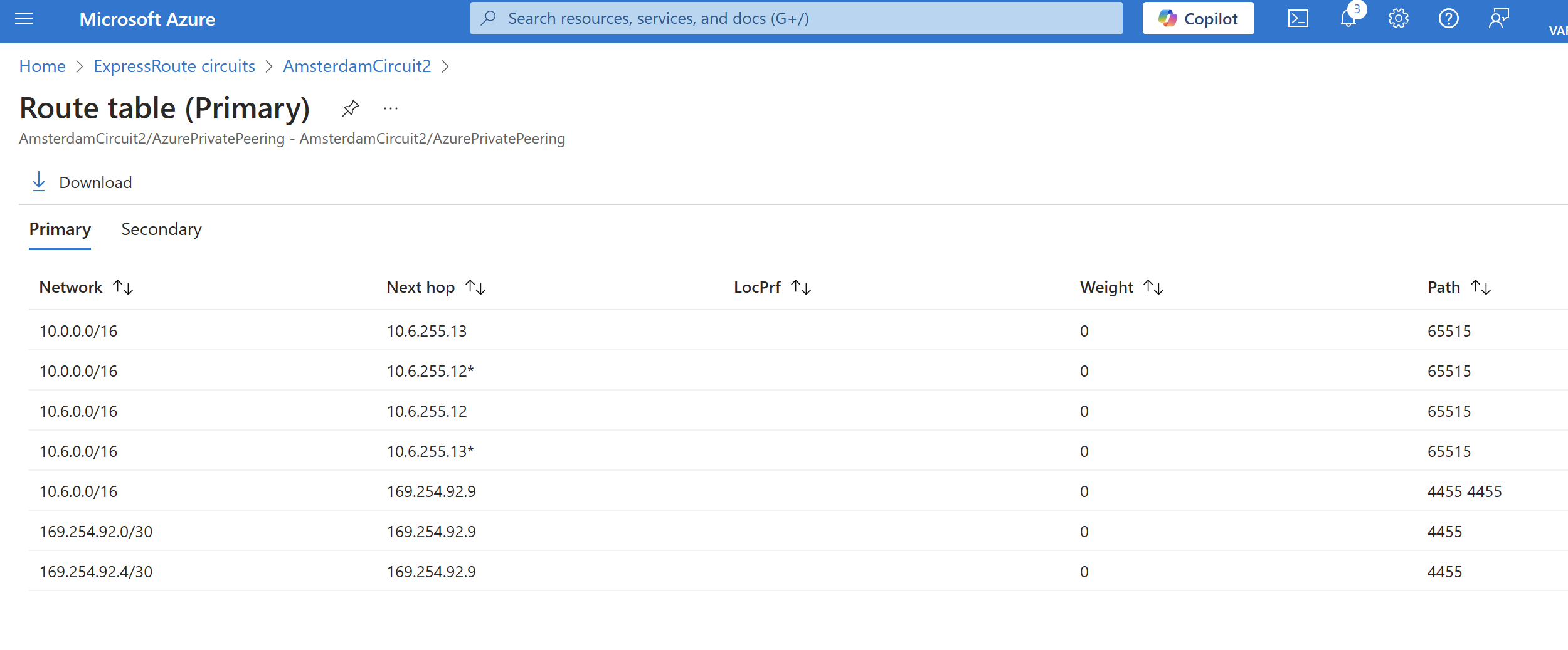The height and width of the screenshot is (650, 1568).
Task: Open the portal hamburger menu
Action: 24,19
